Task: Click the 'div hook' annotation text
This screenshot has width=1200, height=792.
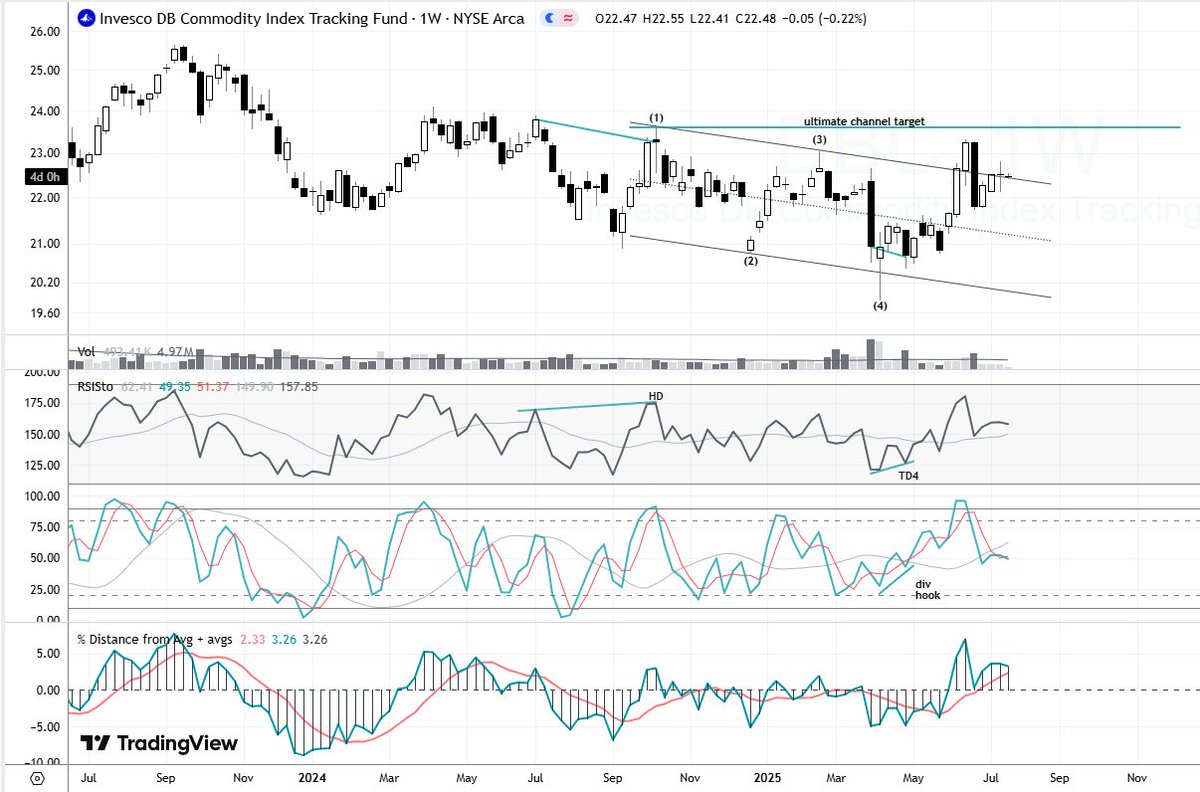Action: (x=928, y=588)
